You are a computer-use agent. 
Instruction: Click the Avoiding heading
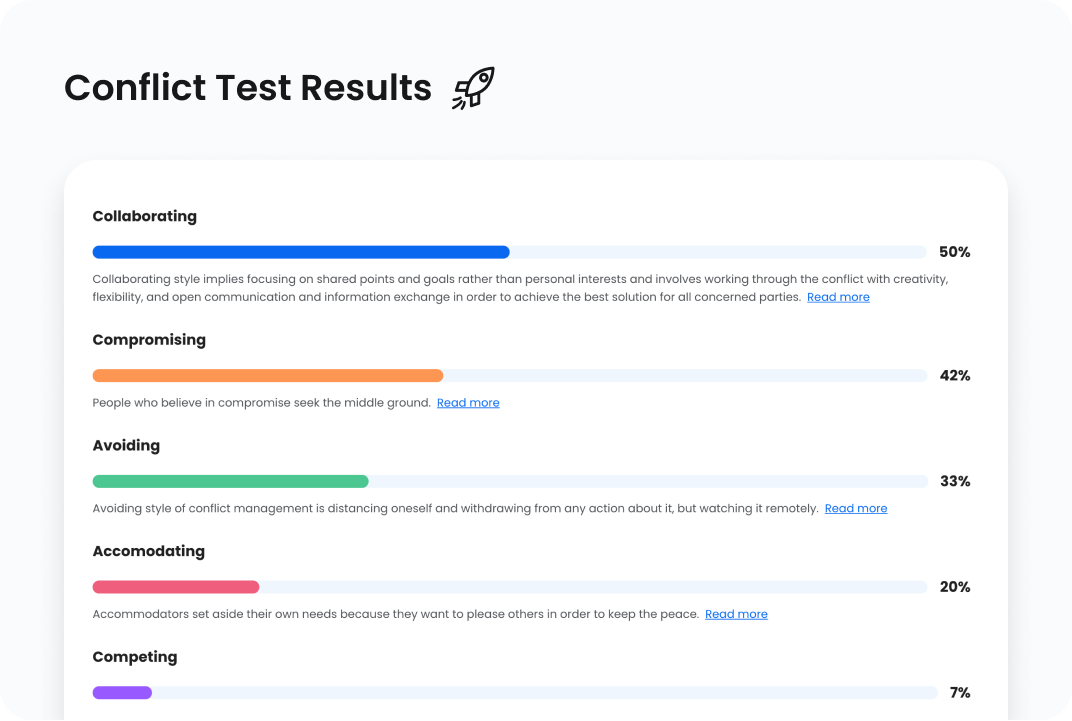[126, 445]
